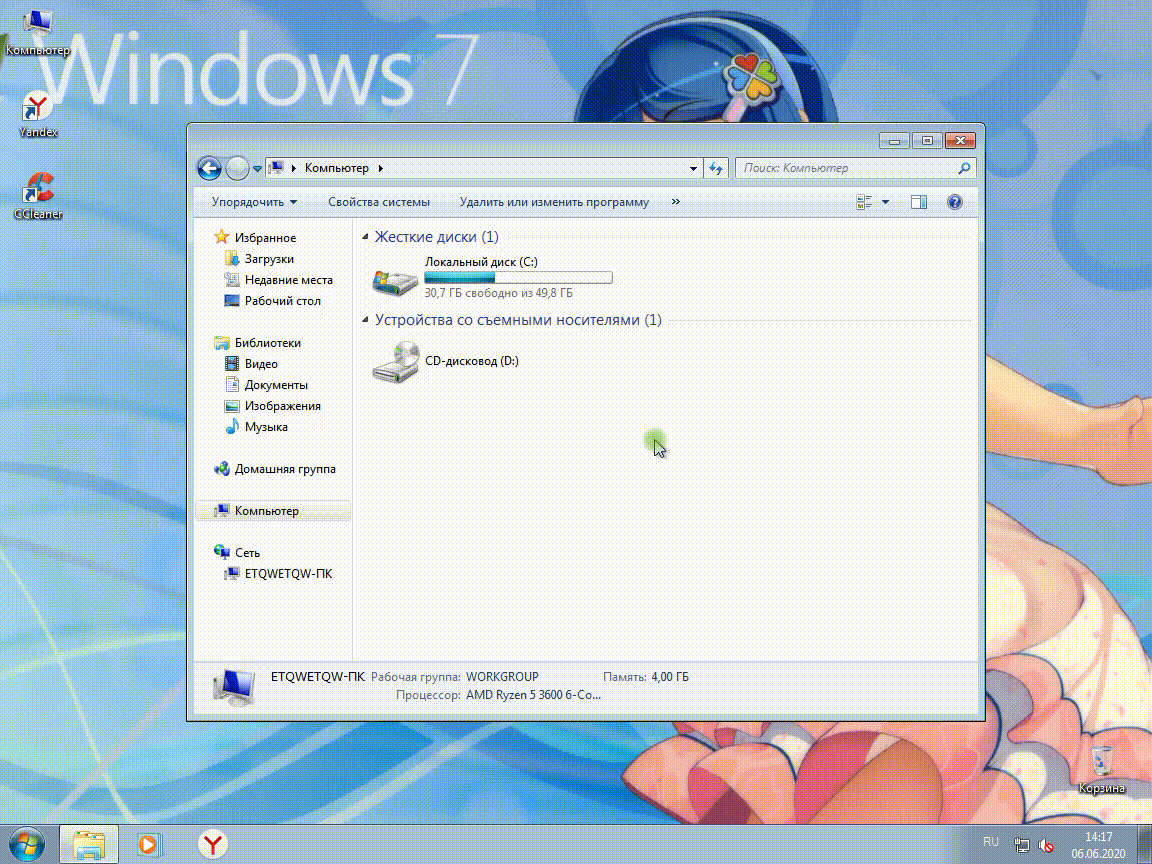Open the recent pages dropdown arrow
Image resolution: width=1152 pixels, height=864 pixels.
[257, 169]
